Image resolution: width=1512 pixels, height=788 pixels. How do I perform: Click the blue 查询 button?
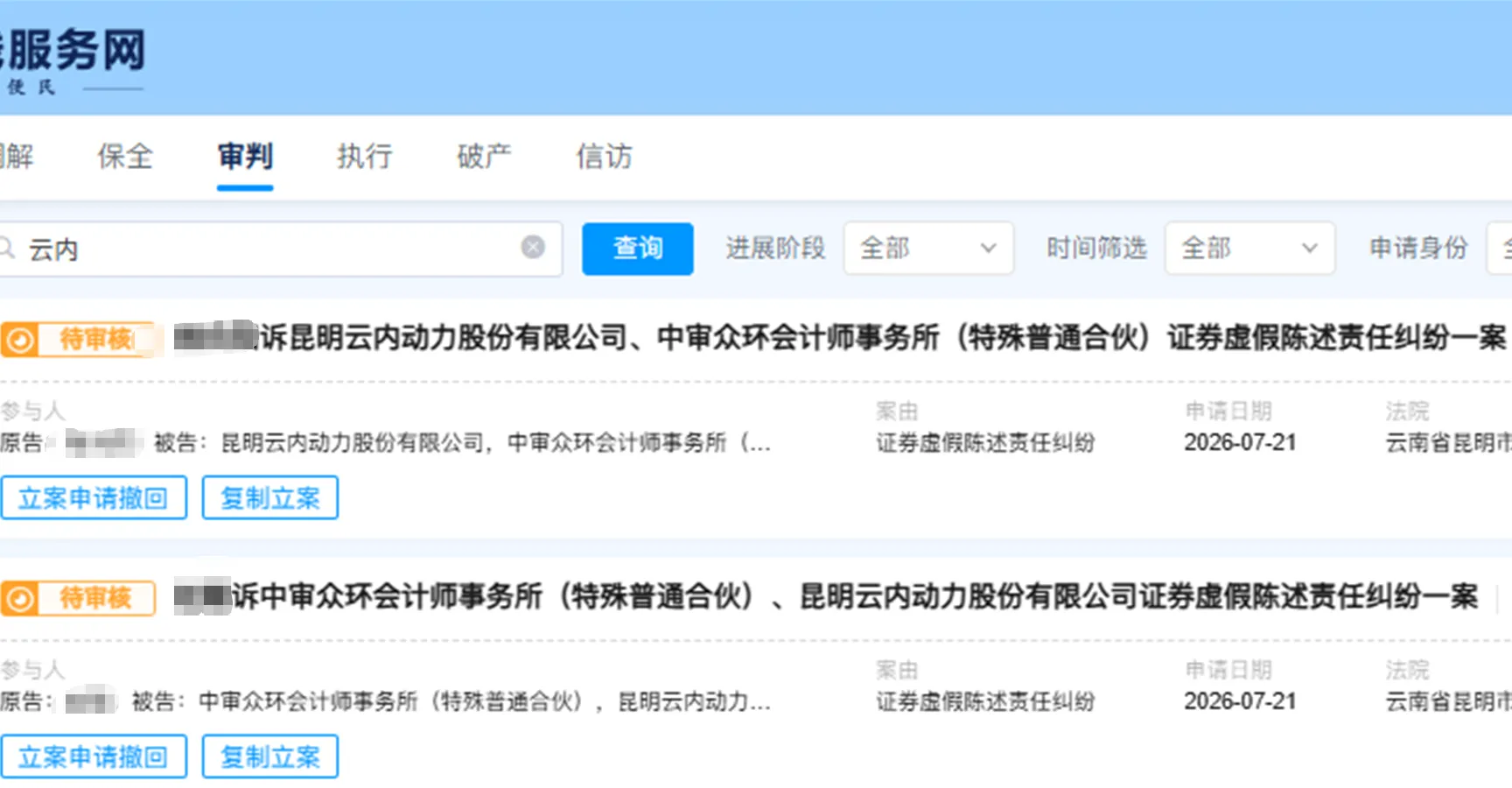638,249
